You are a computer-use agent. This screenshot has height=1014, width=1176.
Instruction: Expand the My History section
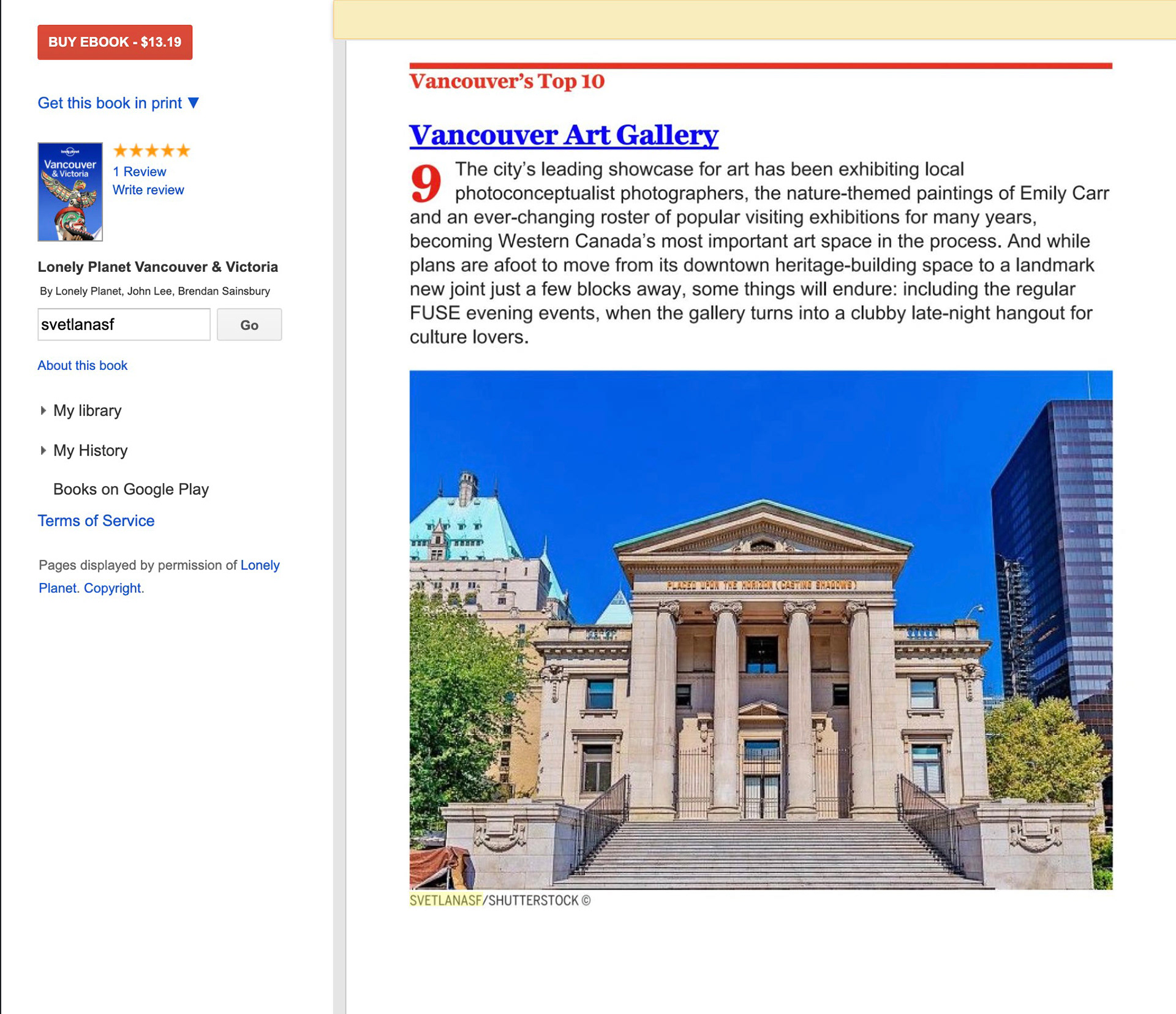point(90,451)
